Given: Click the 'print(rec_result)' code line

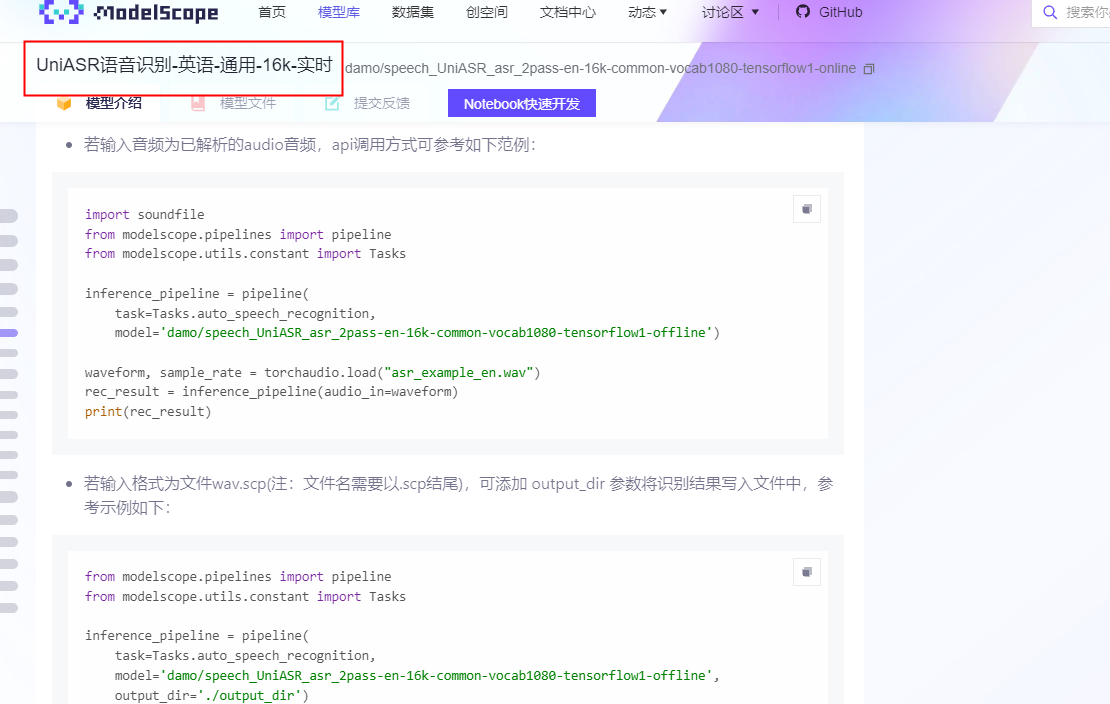Looking at the screenshot, I should (148, 411).
